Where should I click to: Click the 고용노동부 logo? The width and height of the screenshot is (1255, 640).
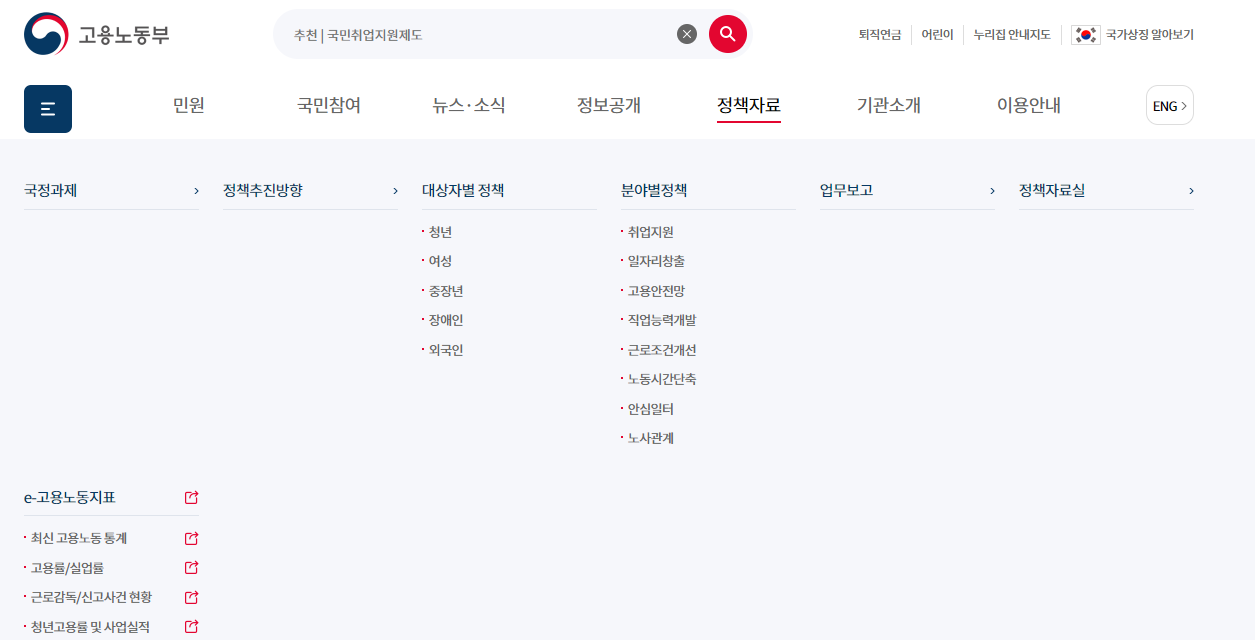point(97,34)
